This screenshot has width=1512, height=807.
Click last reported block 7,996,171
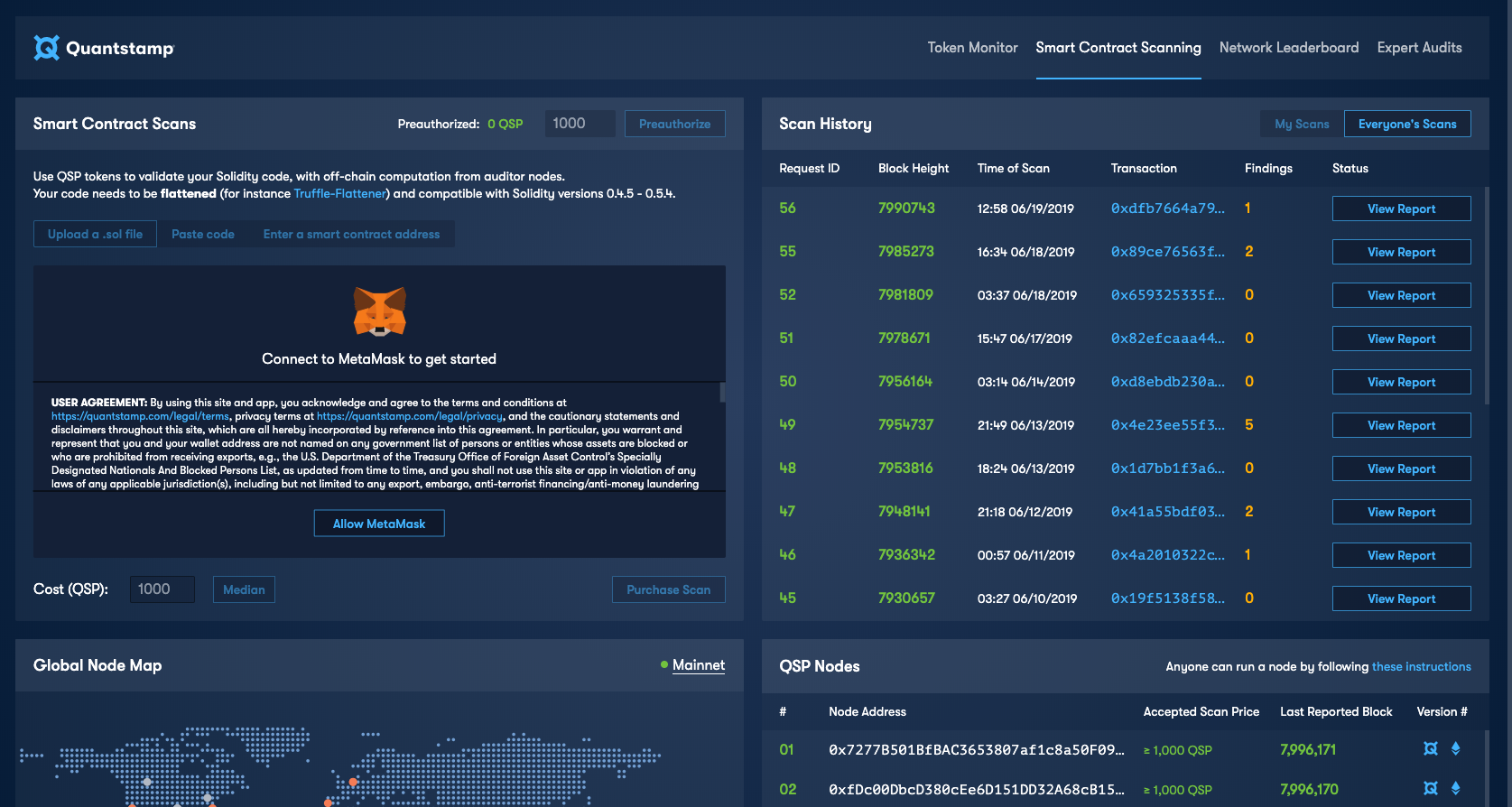(1308, 750)
